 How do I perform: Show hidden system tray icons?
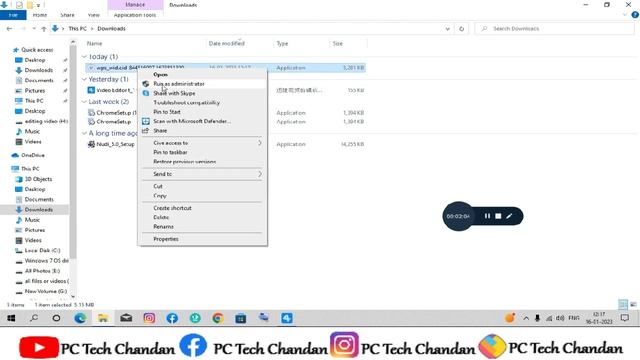tap(526, 318)
